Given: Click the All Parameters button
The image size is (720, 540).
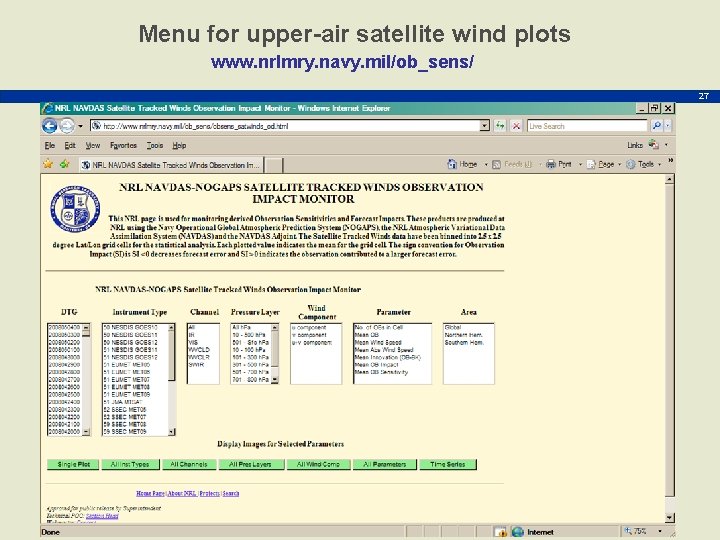Looking at the screenshot, I should coord(384,464).
